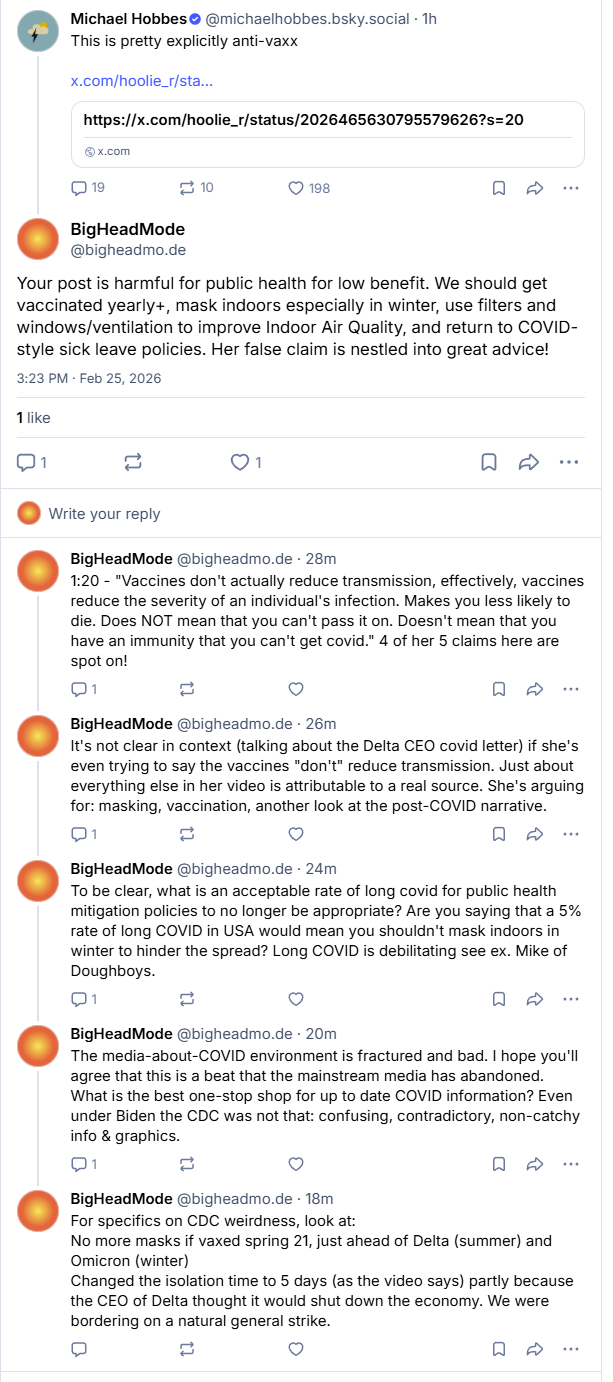Click the Write your reply field
The image size is (613, 1382).
pyautogui.click(x=104, y=514)
